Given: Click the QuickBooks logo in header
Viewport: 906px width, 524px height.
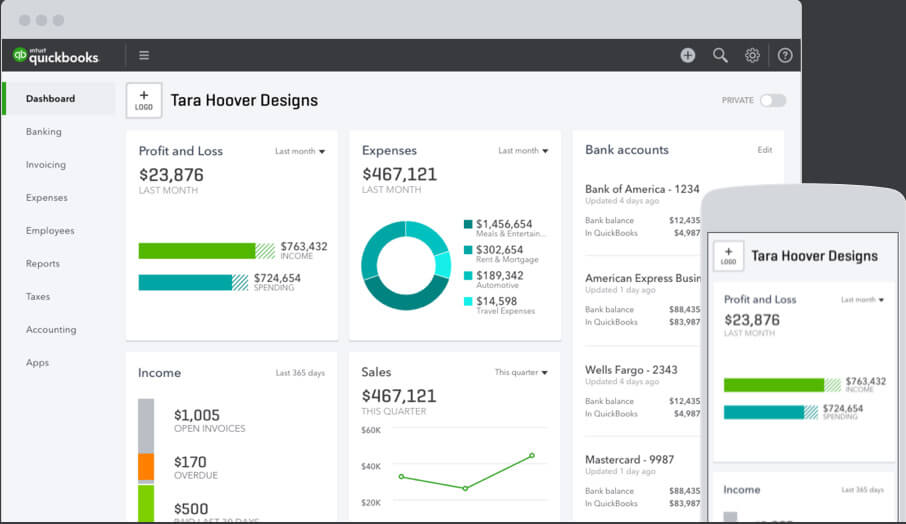Looking at the screenshot, I should pos(56,56).
